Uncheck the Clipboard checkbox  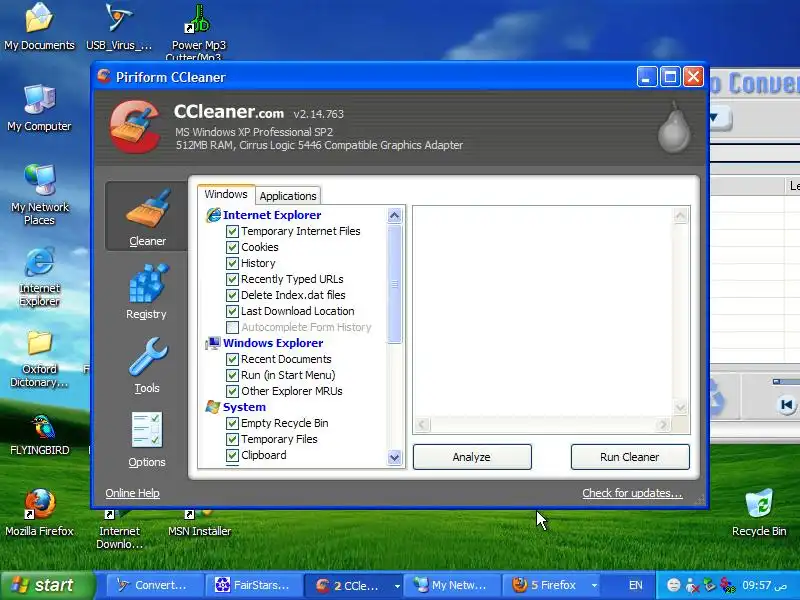(x=232, y=455)
